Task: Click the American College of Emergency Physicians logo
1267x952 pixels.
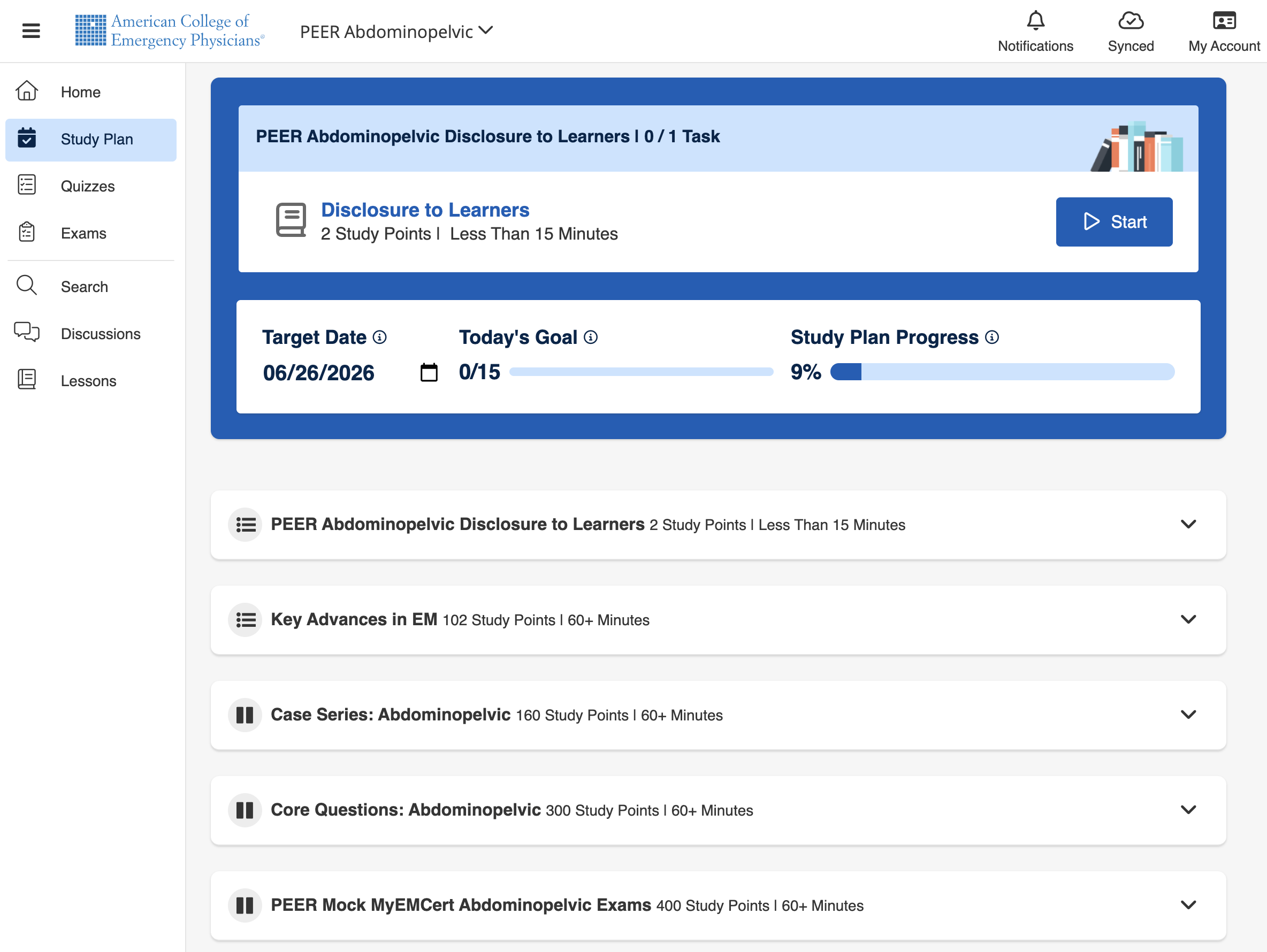Action: pos(170,31)
